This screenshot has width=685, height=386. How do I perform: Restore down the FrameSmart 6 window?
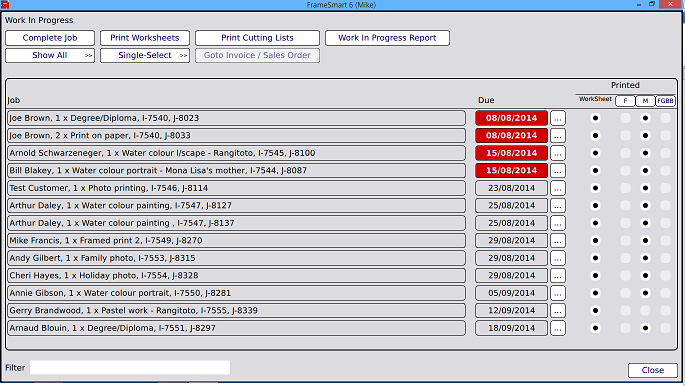click(652, 4)
